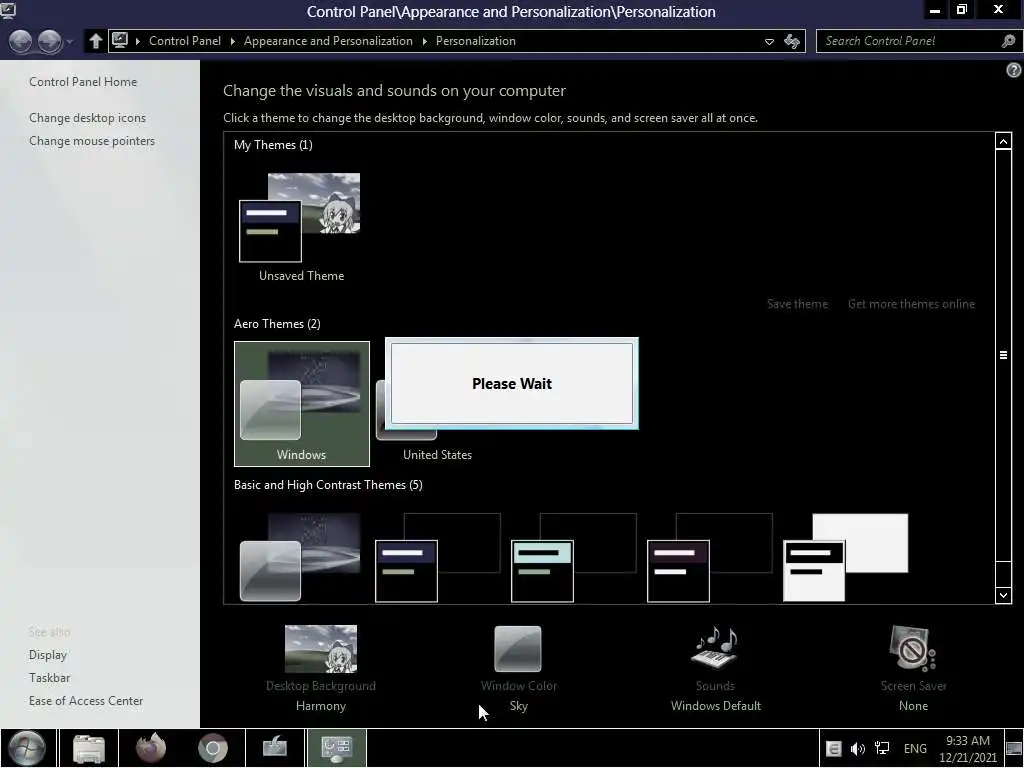This screenshot has width=1024, height=768.
Task: Click the ENG language indicator
Action: pos(915,748)
